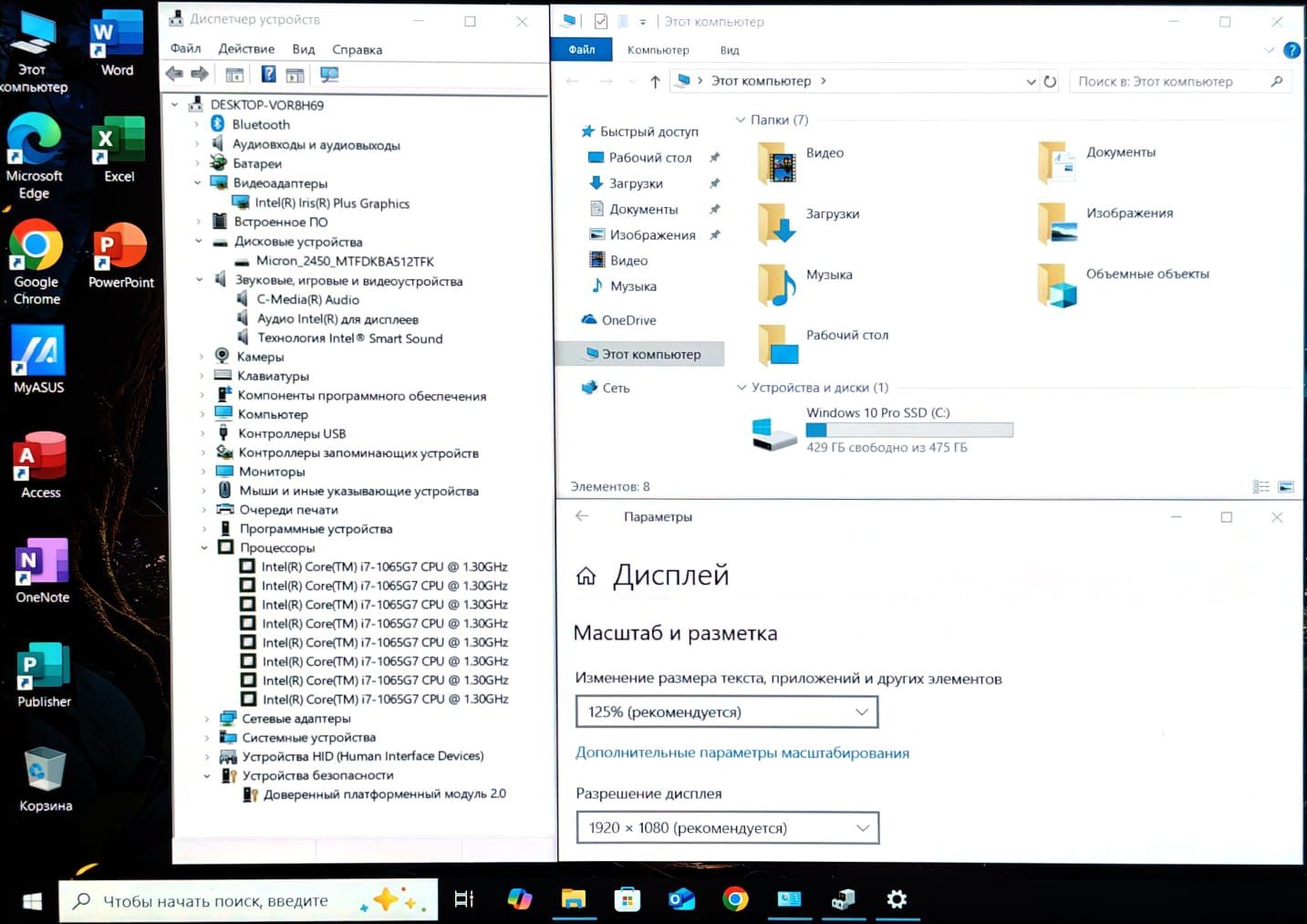1307x924 pixels.
Task: Open Access desktop shortcut
Action: click(x=40, y=465)
